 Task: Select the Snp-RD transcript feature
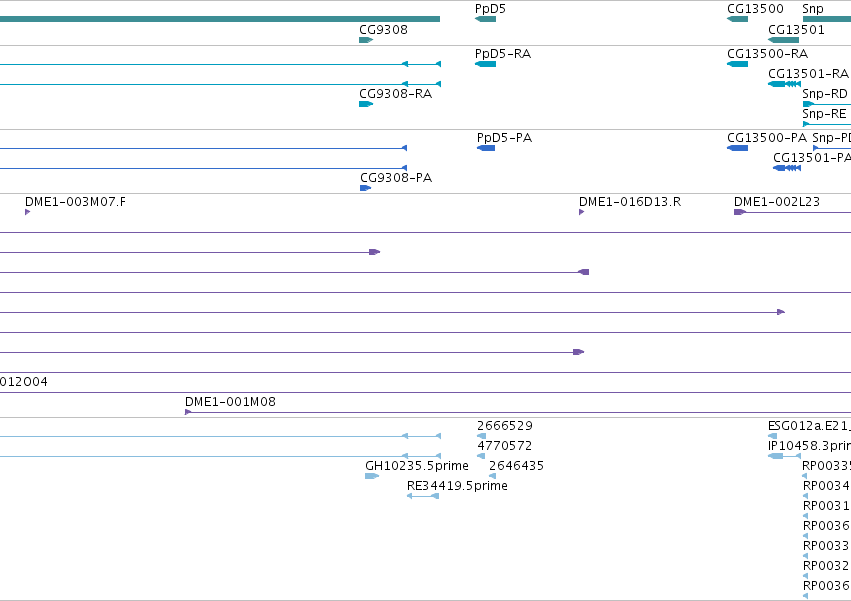(827, 104)
